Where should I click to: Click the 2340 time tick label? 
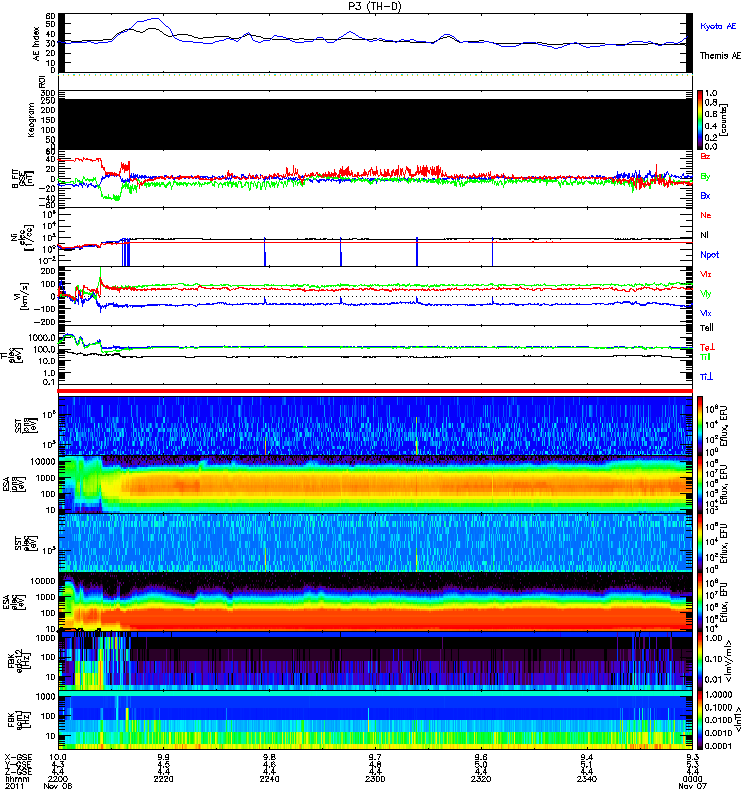pos(587,779)
